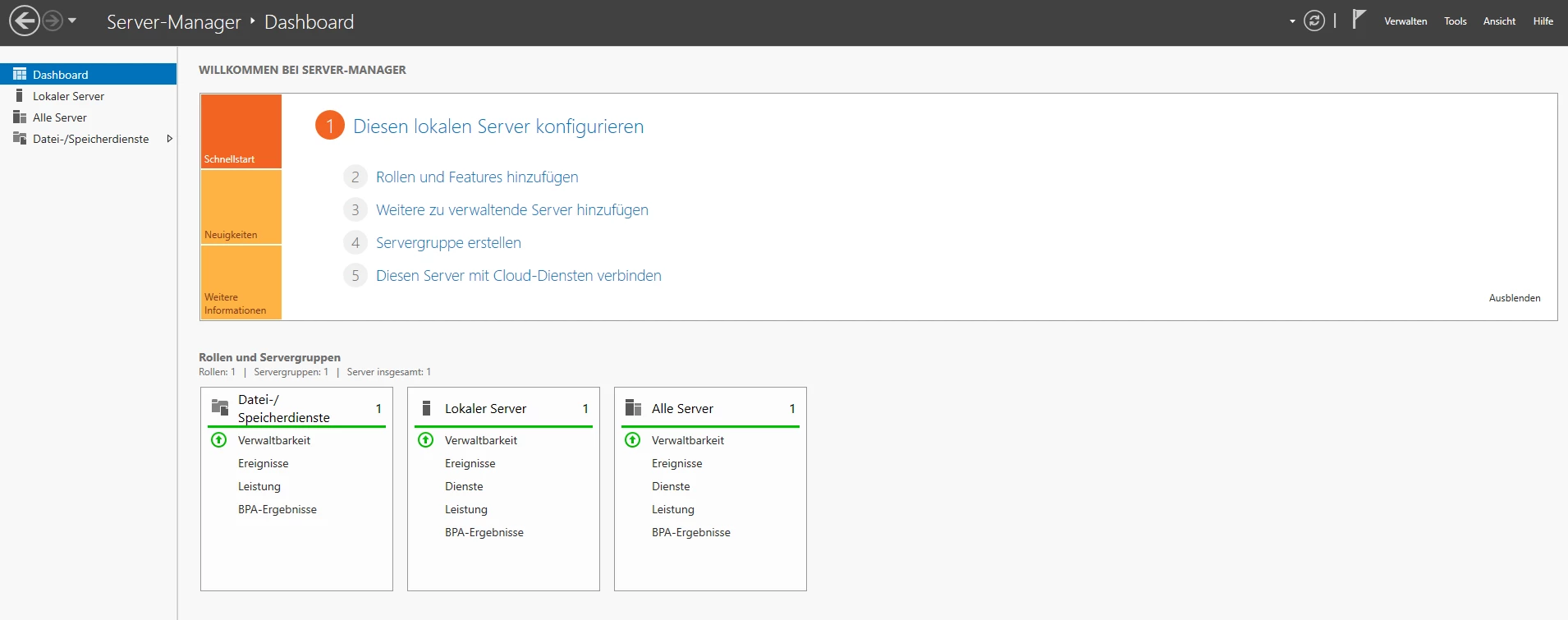Open the navigation history dropdown arrow
1568x620 pixels.
click(72, 21)
